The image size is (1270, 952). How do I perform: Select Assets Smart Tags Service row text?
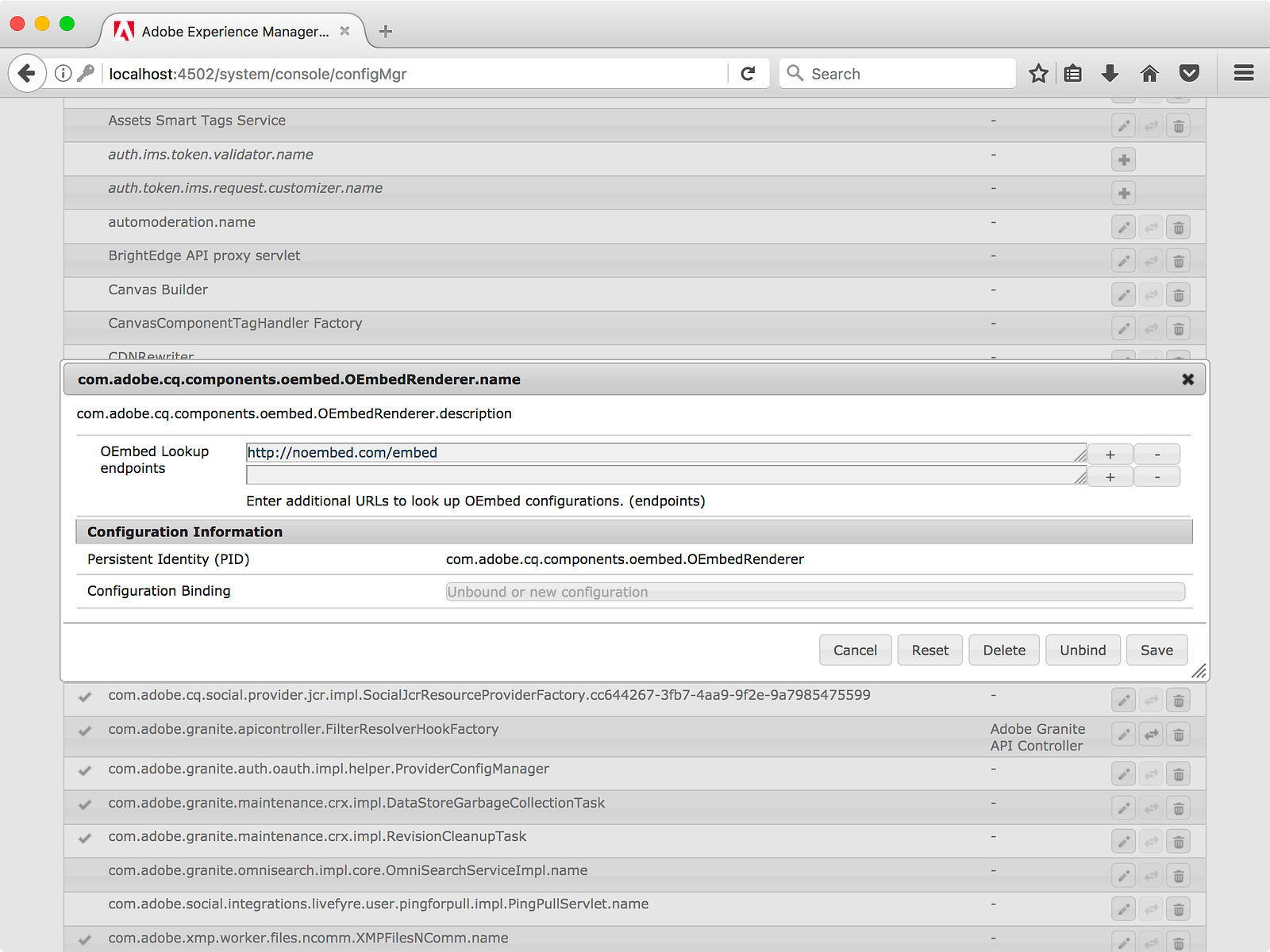coord(197,121)
